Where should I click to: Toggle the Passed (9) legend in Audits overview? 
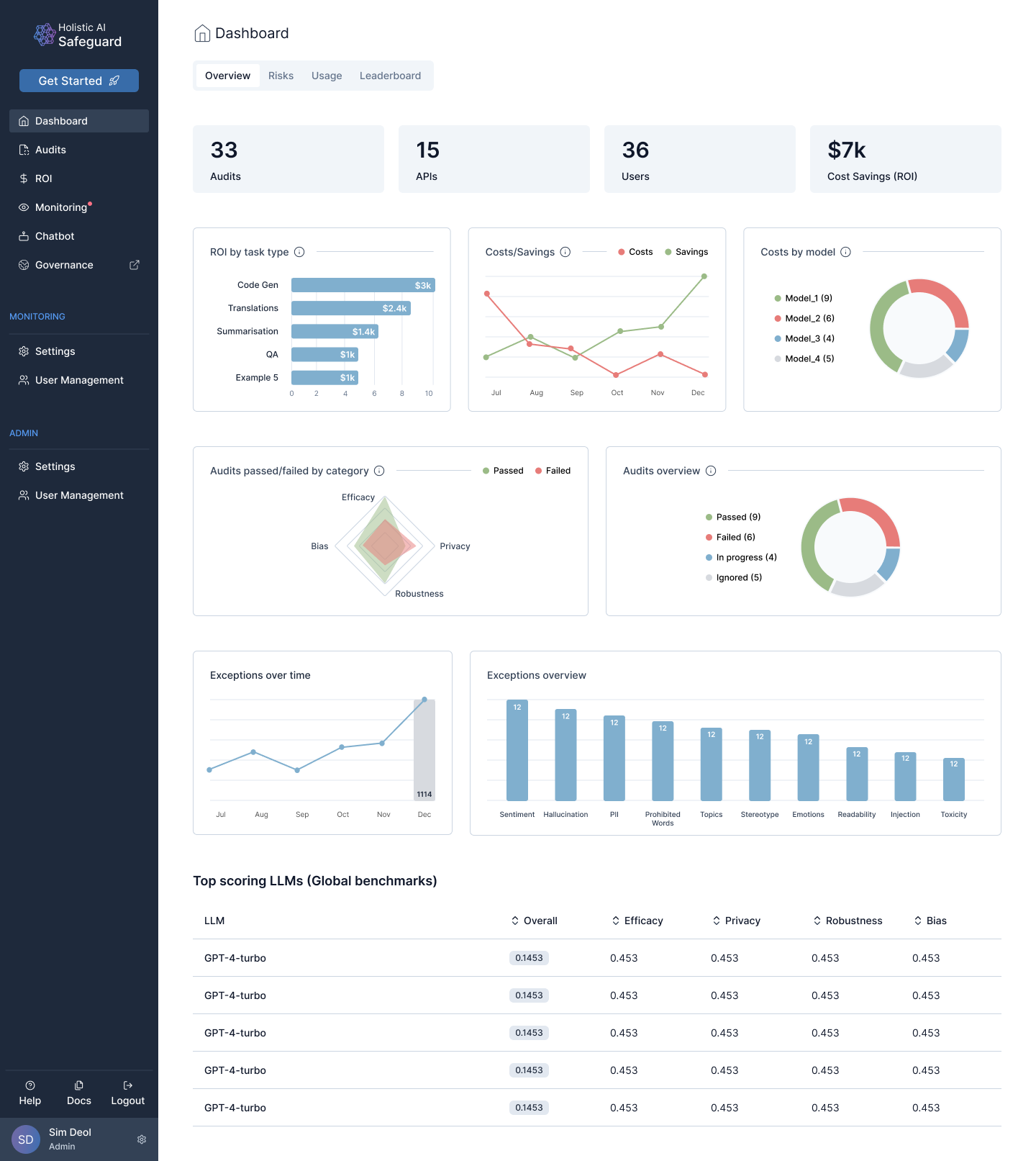click(733, 517)
